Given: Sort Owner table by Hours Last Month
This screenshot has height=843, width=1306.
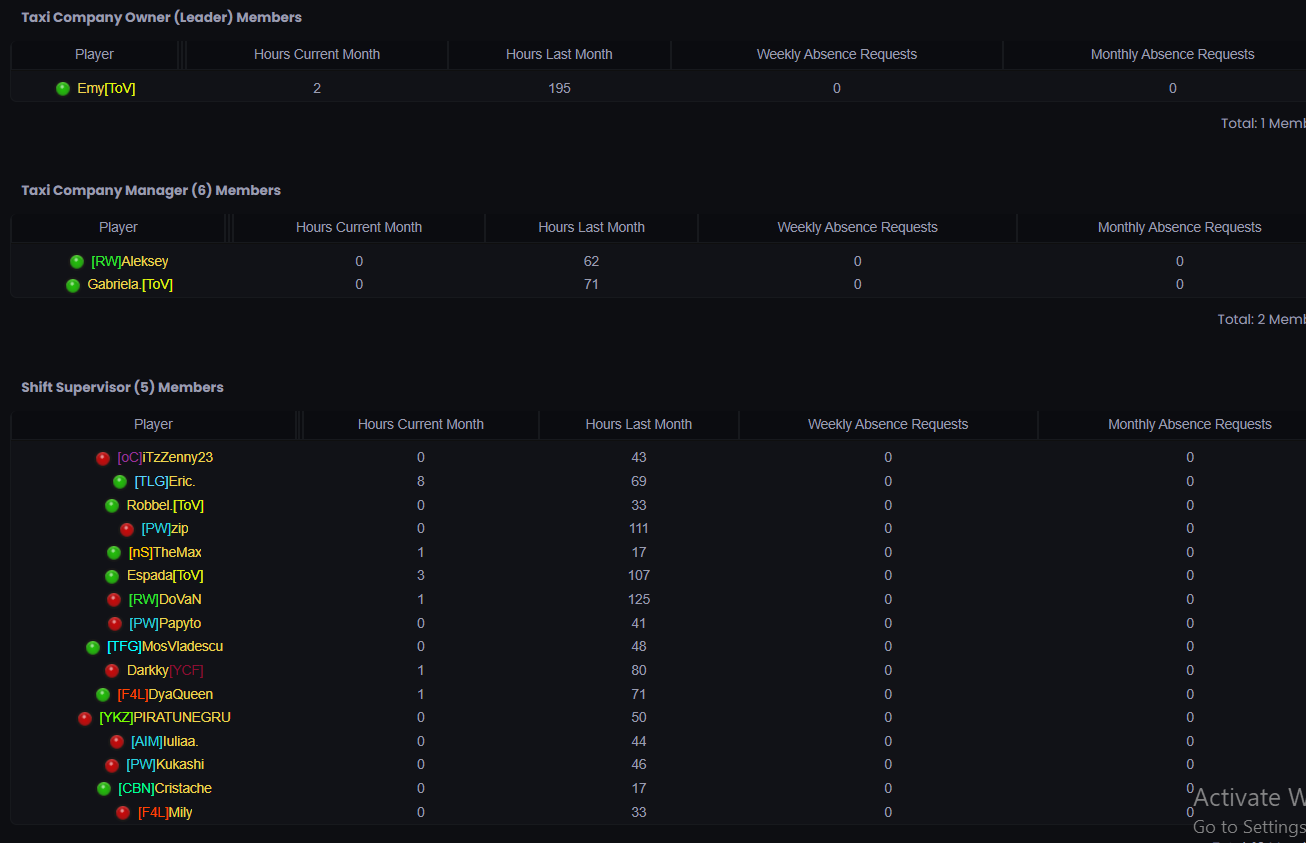Looking at the screenshot, I should (559, 55).
